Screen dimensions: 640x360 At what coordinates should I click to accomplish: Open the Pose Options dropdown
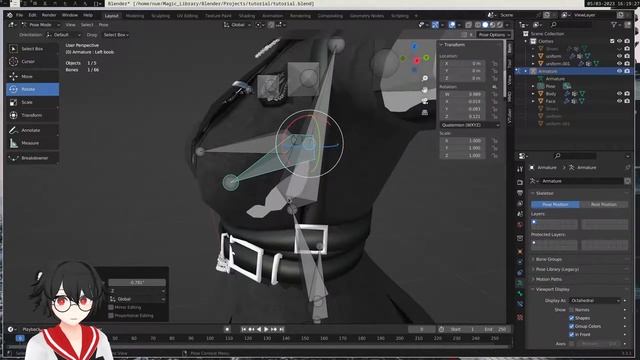(494, 35)
